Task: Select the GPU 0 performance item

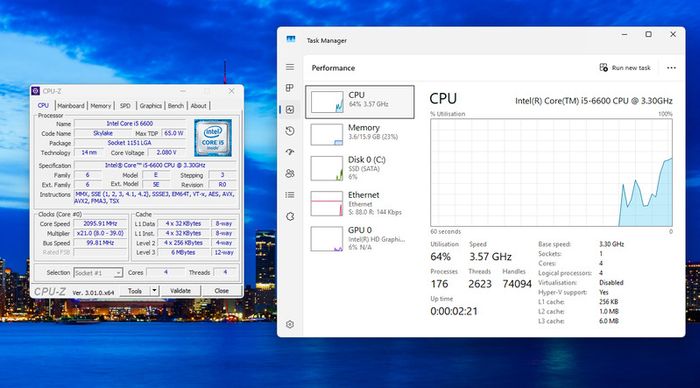Action: point(360,238)
